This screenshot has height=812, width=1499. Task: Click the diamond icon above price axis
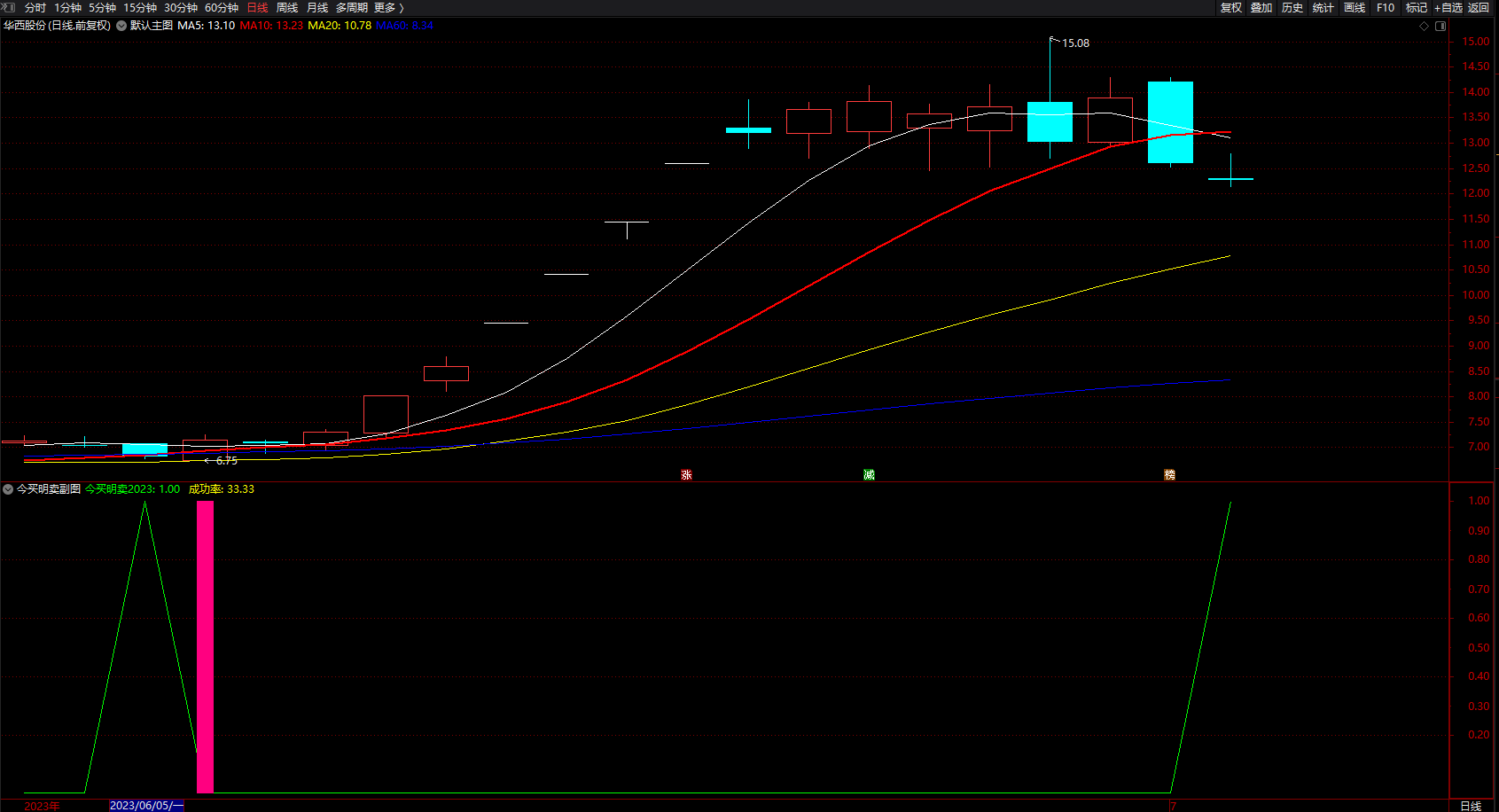click(1425, 26)
